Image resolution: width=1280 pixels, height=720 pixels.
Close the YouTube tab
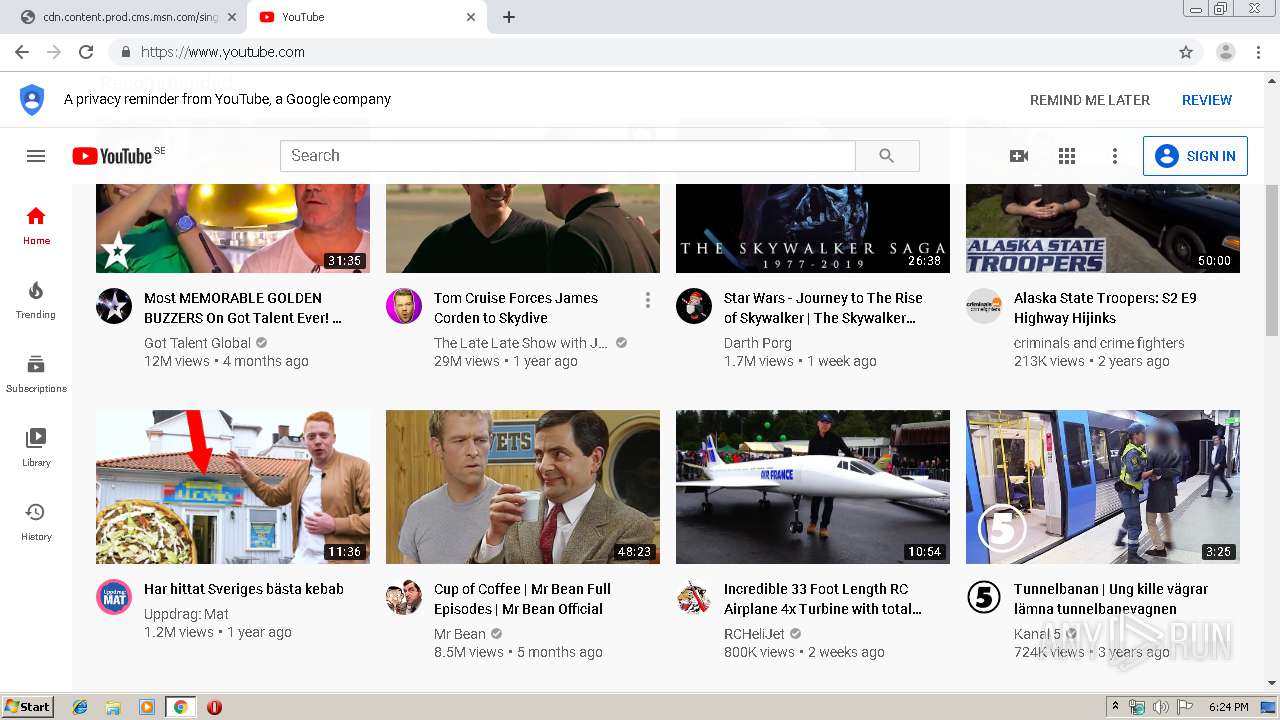[471, 17]
